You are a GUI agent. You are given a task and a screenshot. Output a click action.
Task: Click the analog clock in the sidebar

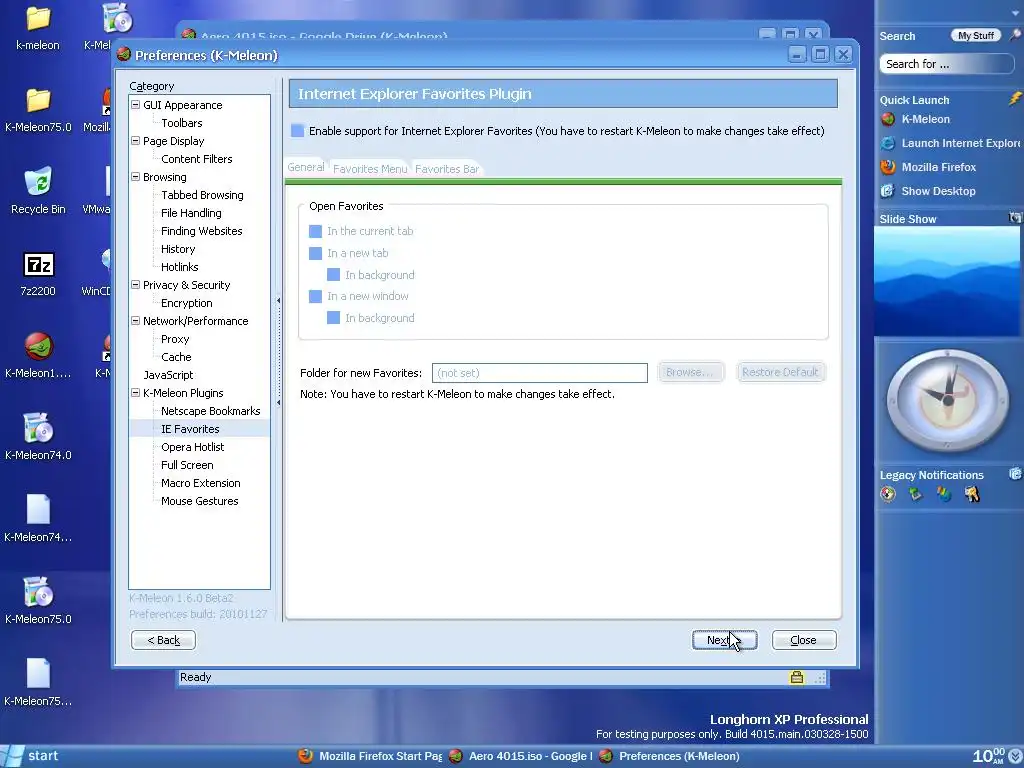[948, 400]
